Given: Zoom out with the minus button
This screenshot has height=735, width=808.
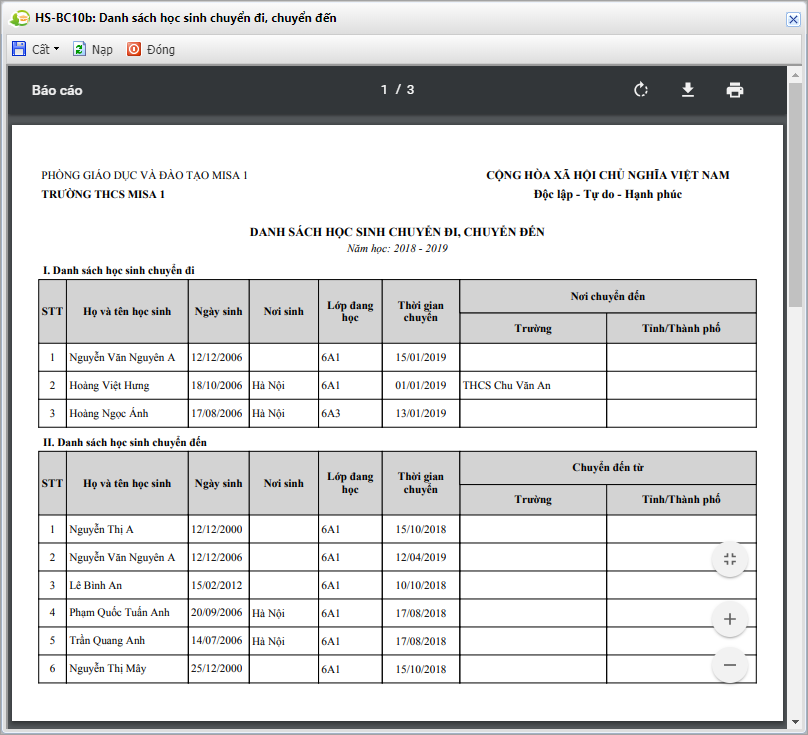Looking at the screenshot, I should pyautogui.click(x=730, y=665).
